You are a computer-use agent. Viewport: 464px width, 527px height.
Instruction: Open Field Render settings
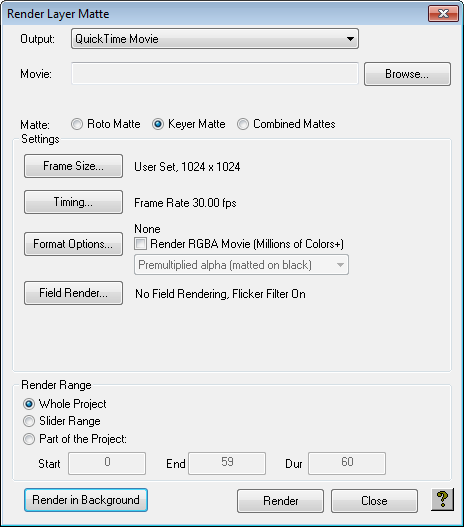(73, 293)
